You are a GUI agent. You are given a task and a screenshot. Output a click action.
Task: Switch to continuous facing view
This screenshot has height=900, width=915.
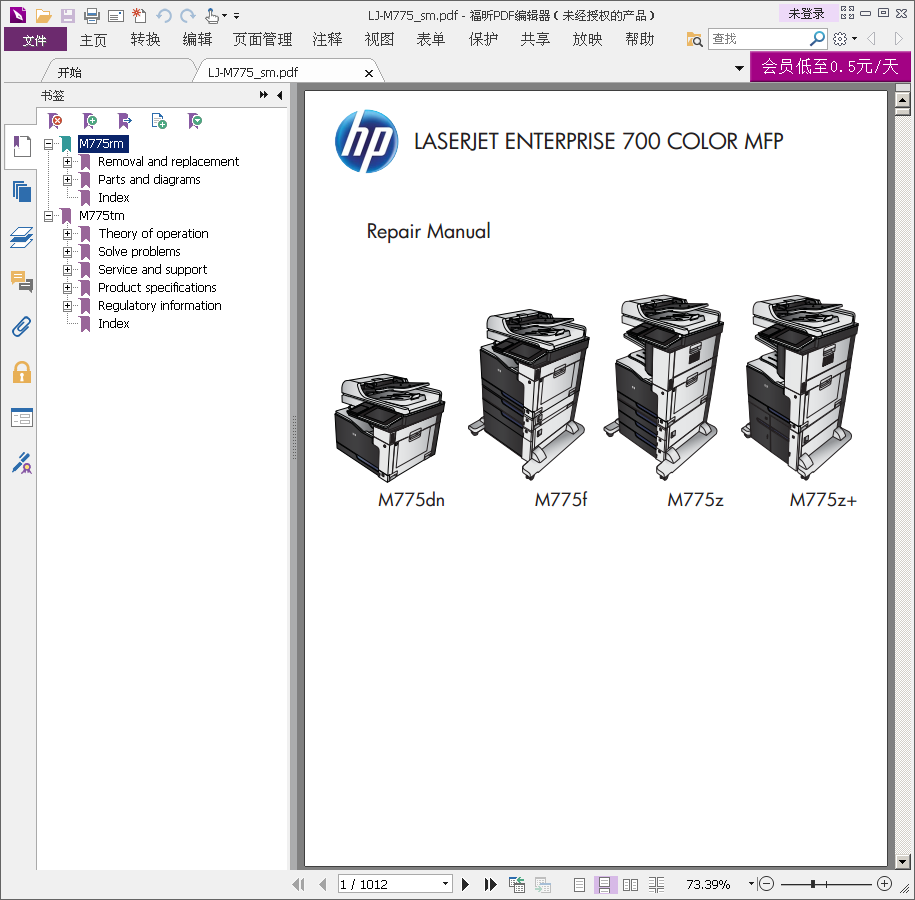tap(656, 885)
